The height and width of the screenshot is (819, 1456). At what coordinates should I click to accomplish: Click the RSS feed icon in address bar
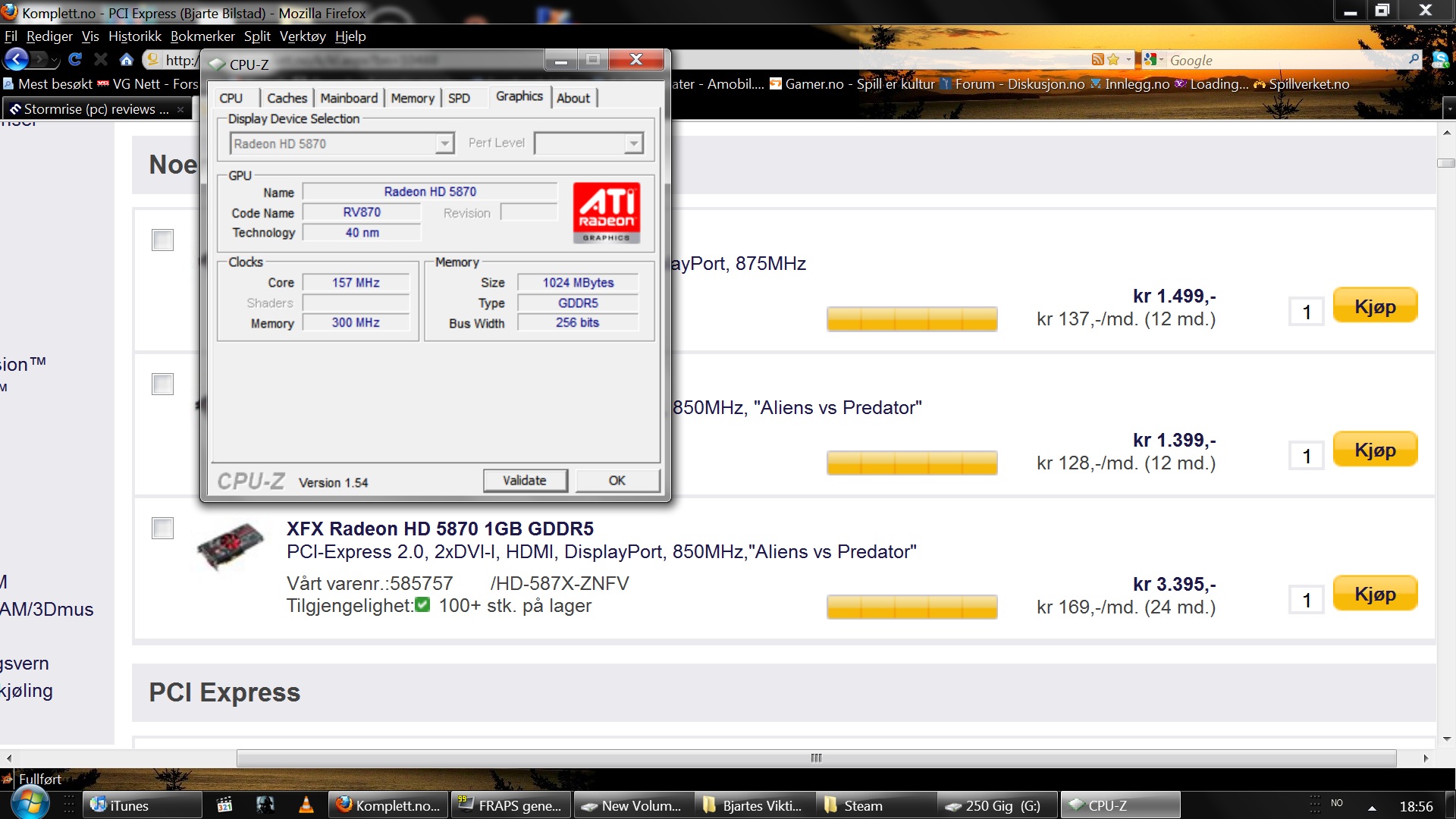click(x=1097, y=59)
